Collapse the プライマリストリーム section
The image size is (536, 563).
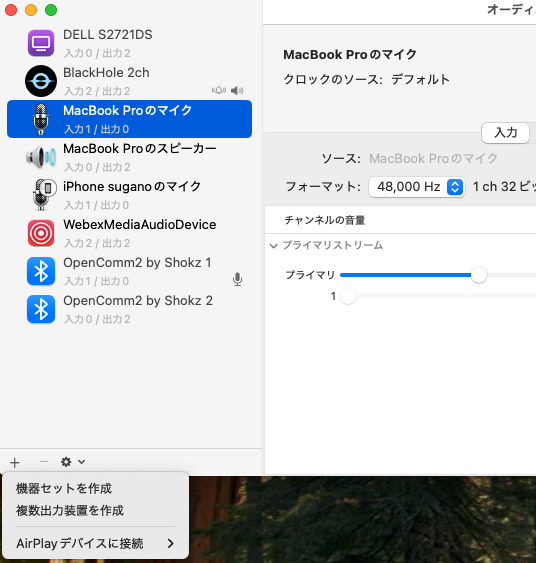click(x=274, y=246)
